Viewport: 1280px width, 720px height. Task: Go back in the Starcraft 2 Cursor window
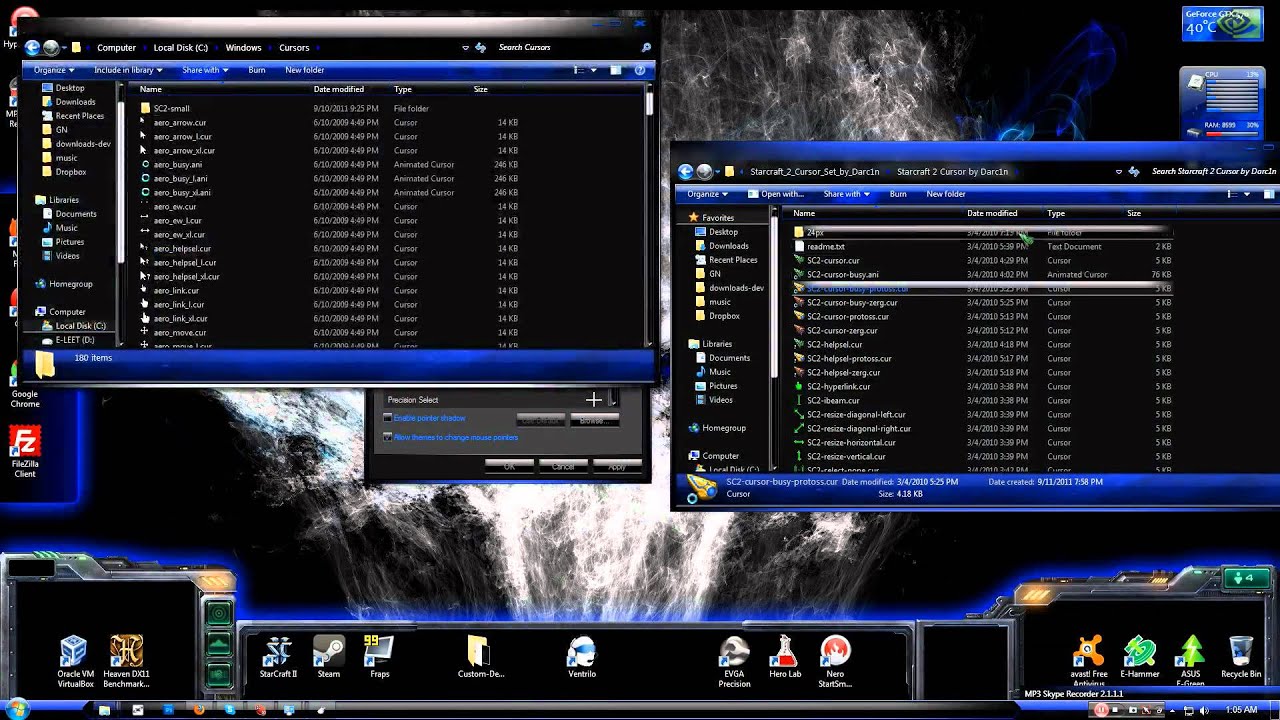[x=686, y=171]
